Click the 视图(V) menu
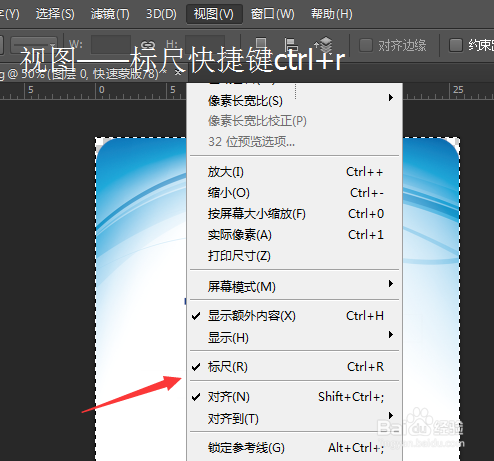The height and width of the screenshot is (461, 494). point(214,14)
